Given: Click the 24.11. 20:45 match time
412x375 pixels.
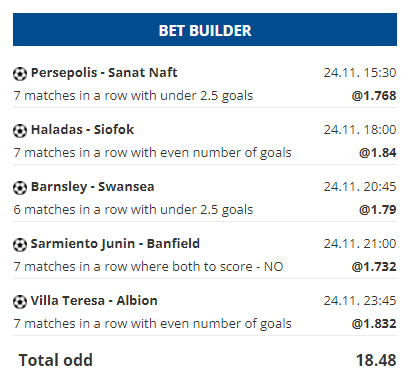Looking at the screenshot, I should click(x=360, y=187).
